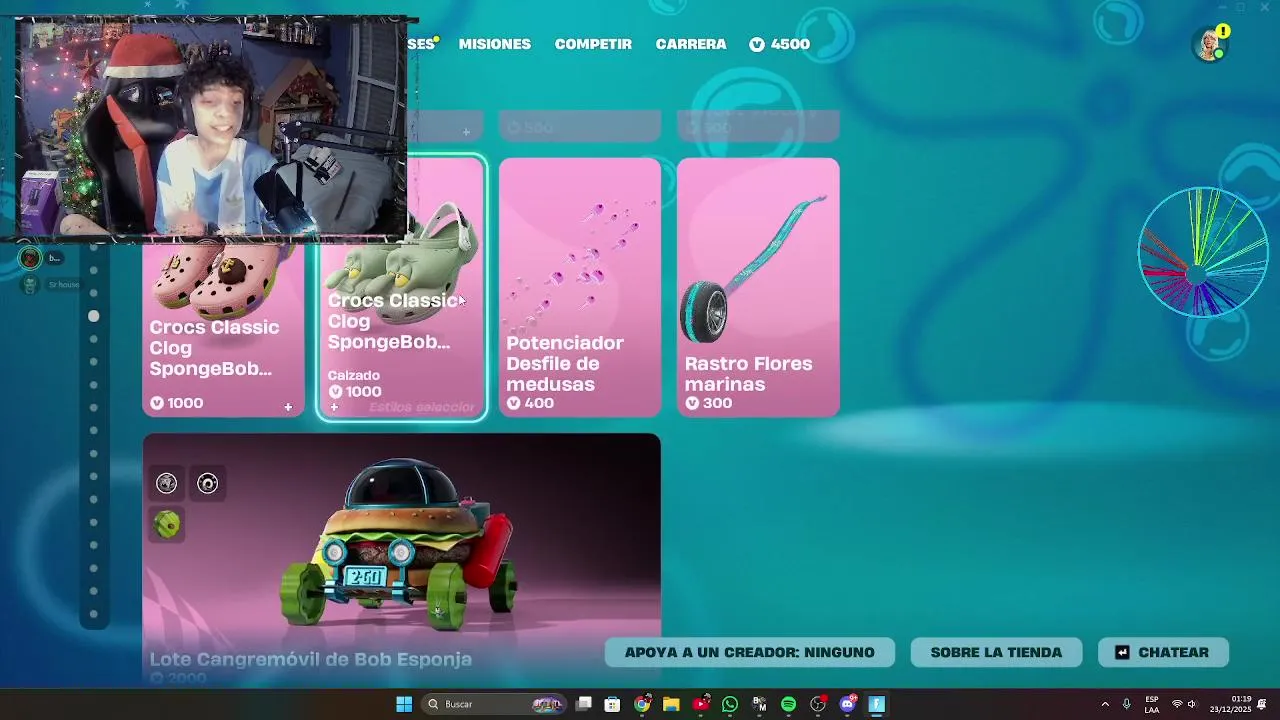Screen dimensions: 1280x720
Task: Click the Calzado label on green Crocs card
Action: (x=354, y=376)
